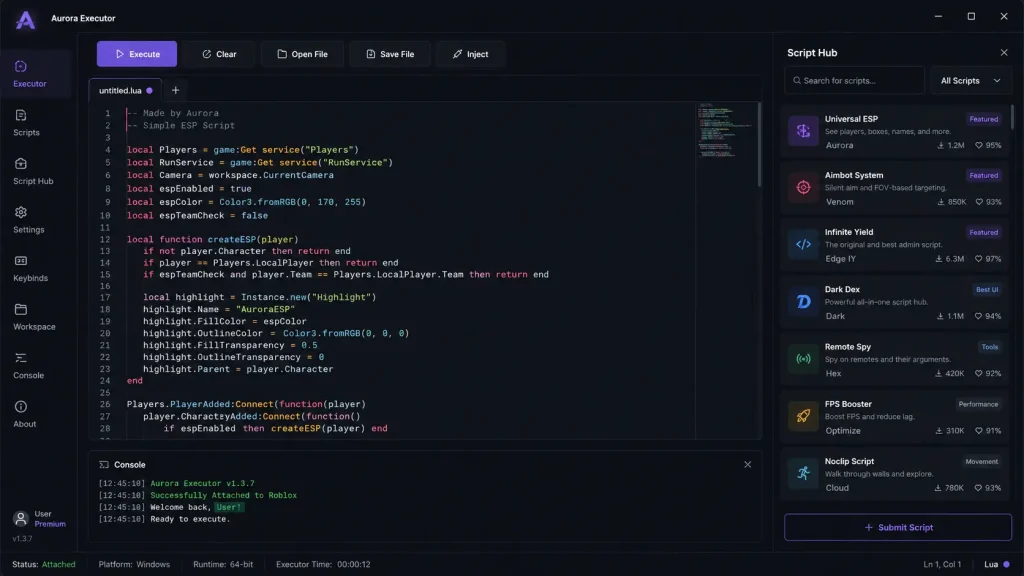Select the untitled.lua tab

click(125, 90)
